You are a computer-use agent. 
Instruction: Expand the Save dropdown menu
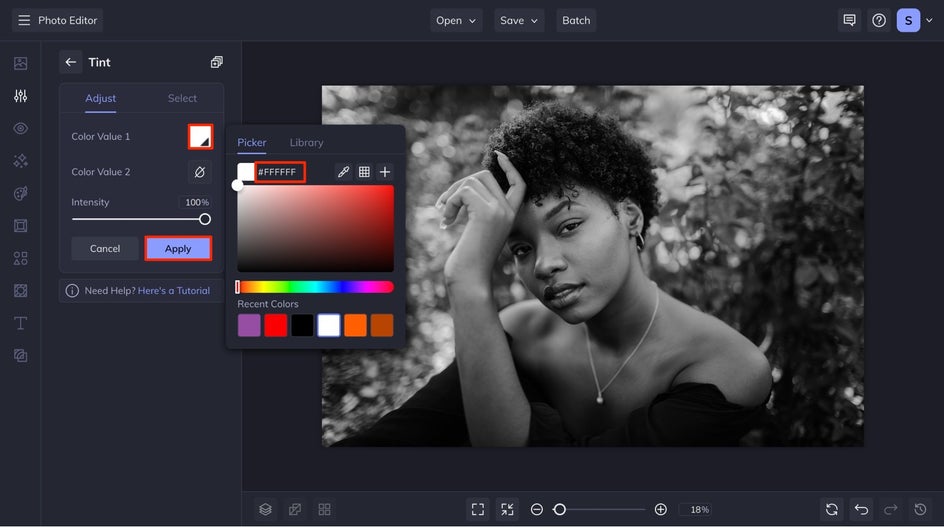click(519, 20)
